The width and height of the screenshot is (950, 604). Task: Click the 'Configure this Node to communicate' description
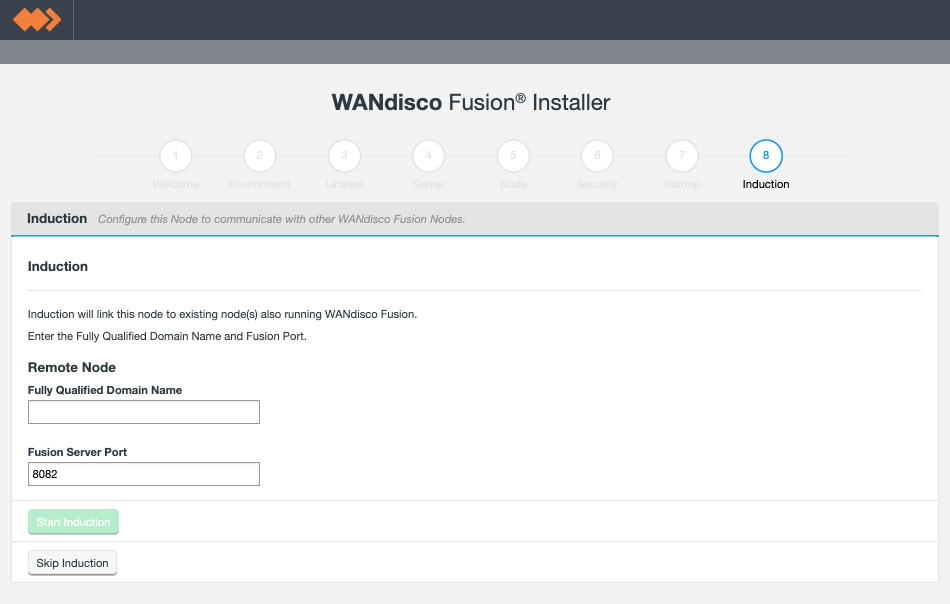[282, 219]
